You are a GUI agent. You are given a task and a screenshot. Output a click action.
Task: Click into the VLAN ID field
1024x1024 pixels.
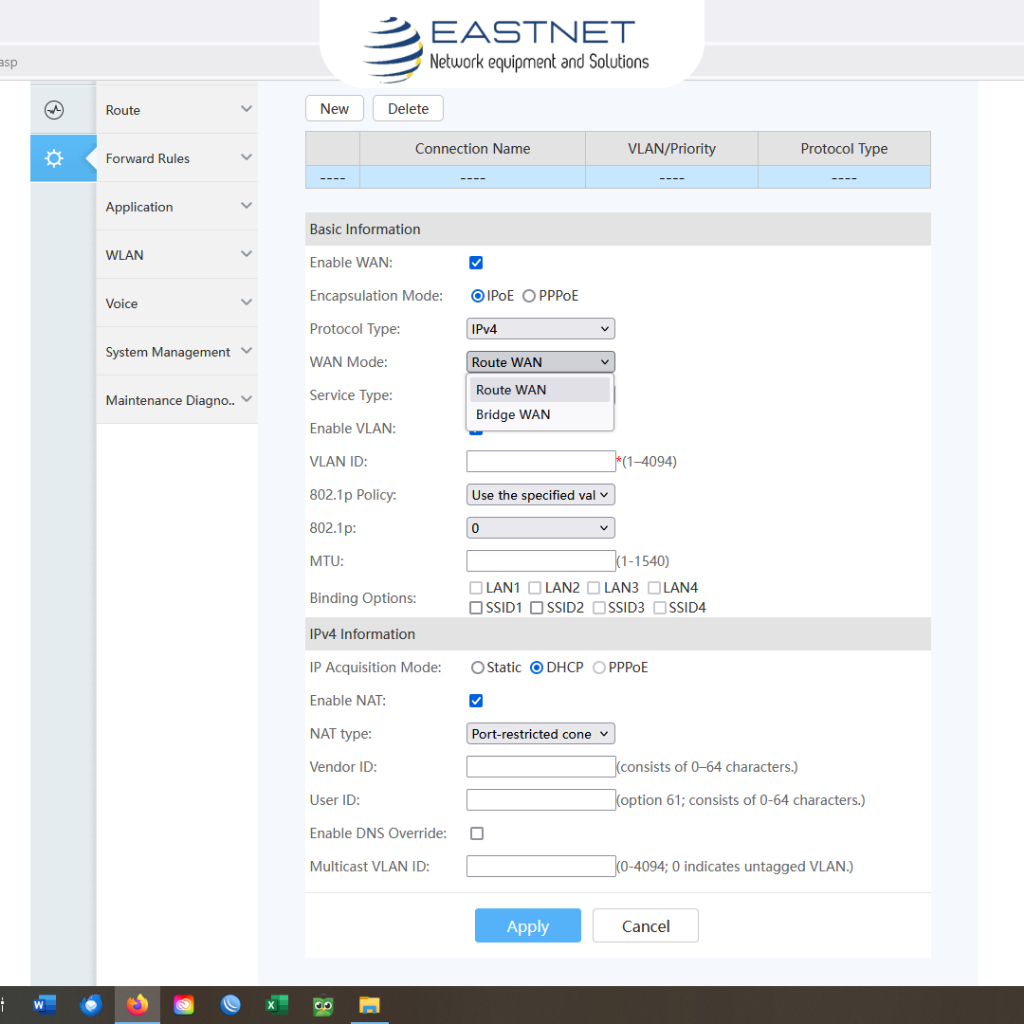[540, 461]
